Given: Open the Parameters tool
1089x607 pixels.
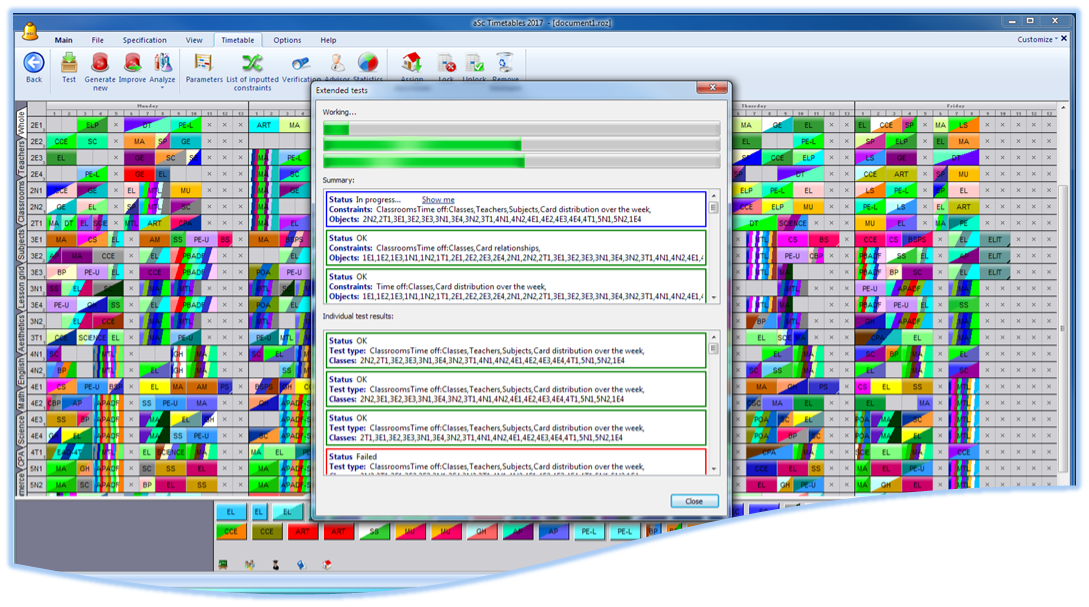Looking at the screenshot, I should 204,63.
